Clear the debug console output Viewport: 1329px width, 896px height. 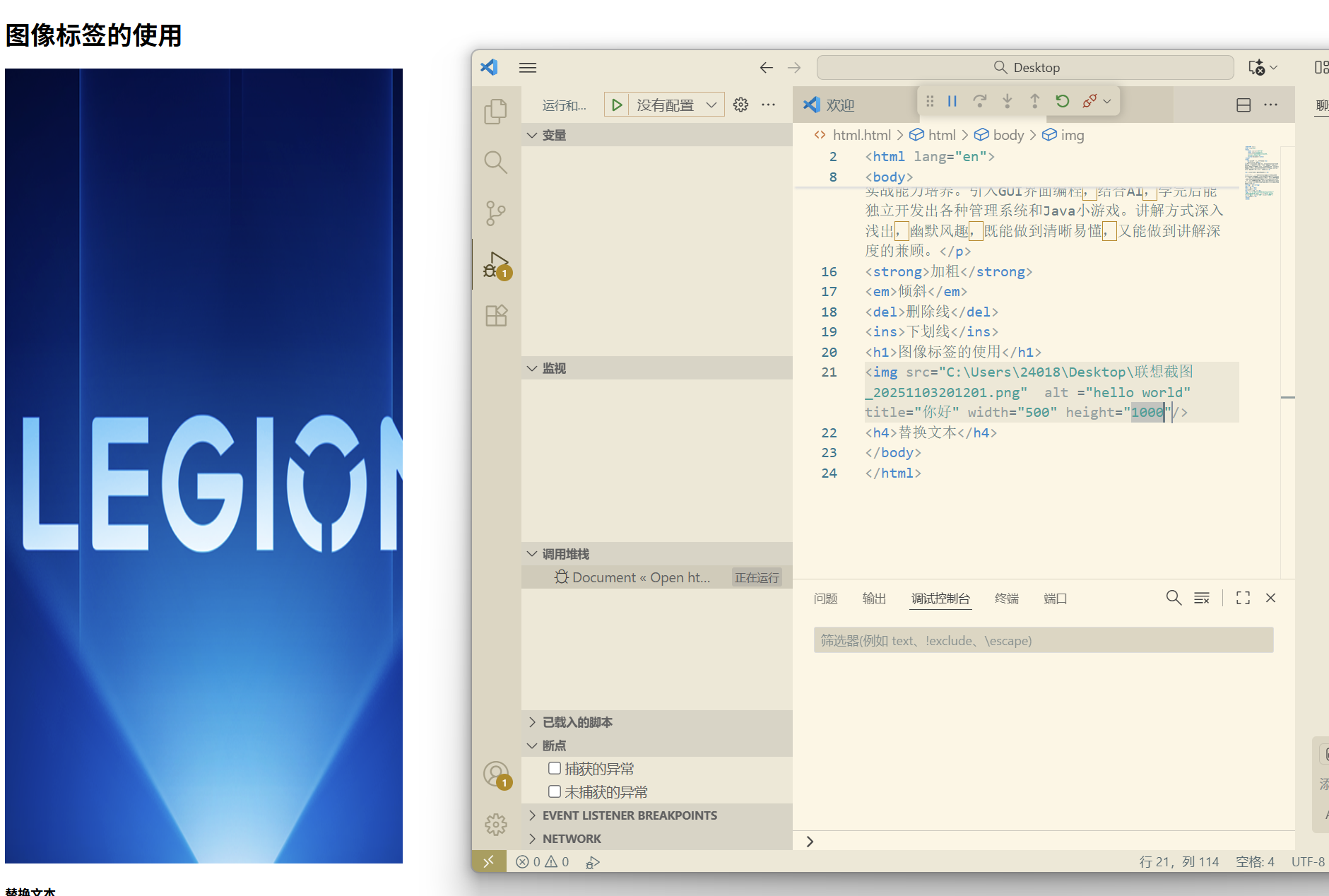pyautogui.click(x=1202, y=598)
